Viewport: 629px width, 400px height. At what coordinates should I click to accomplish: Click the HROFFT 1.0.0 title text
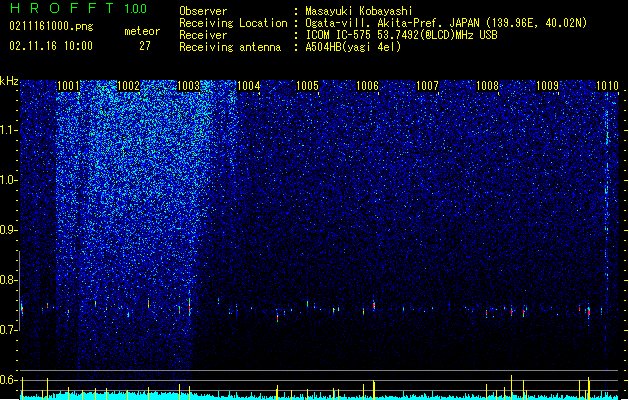click(x=78, y=8)
